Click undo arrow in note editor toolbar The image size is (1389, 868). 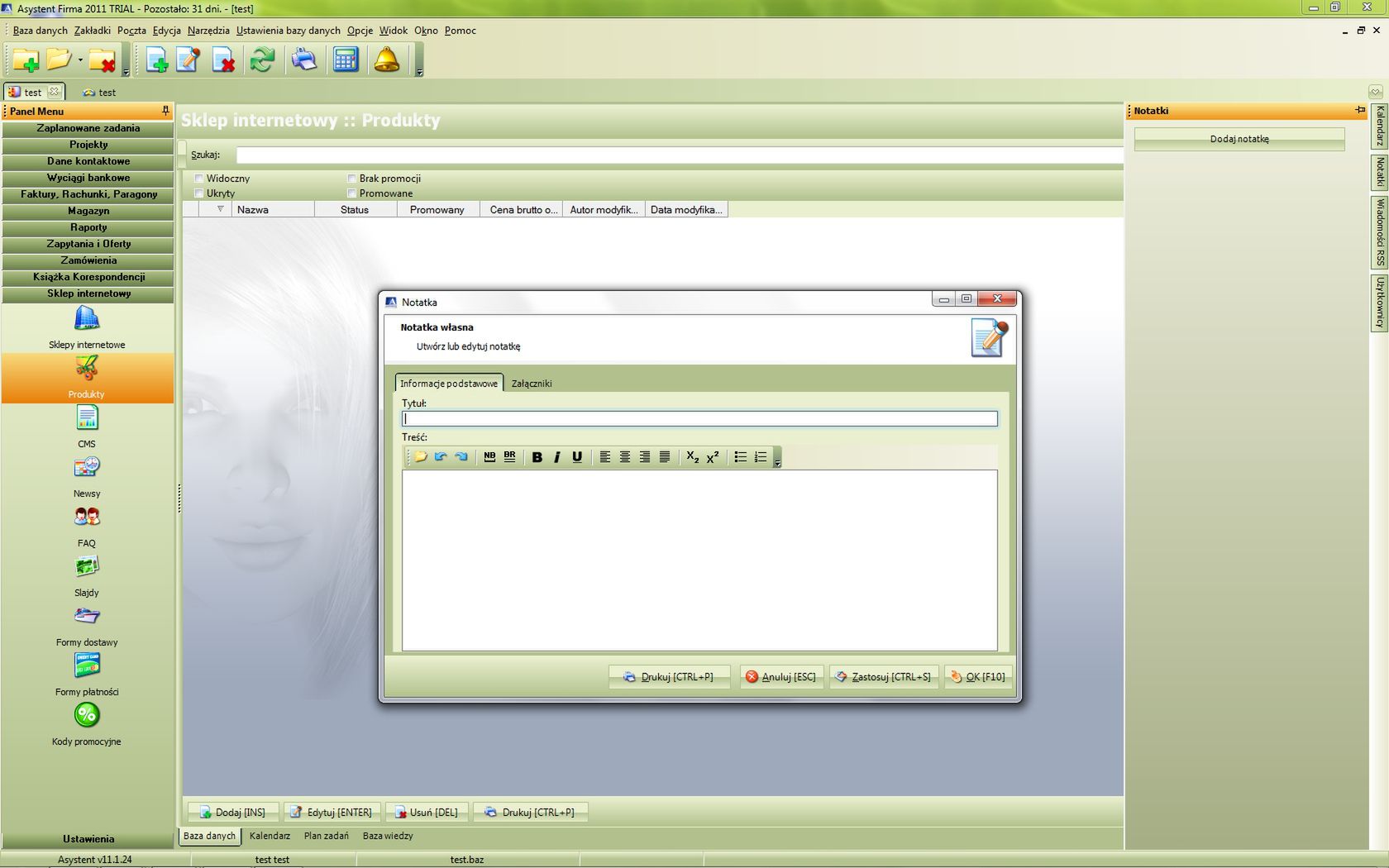[441, 457]
